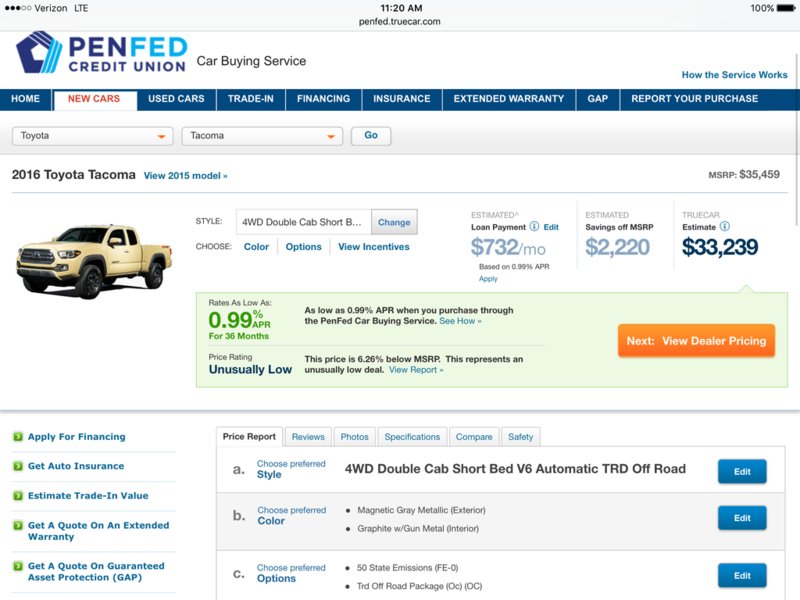This screenshot has width=800, height=600.
Task: Click the Get Auto Insurance arrow icon
Action: pyautogui.click(x=18, y=466)
